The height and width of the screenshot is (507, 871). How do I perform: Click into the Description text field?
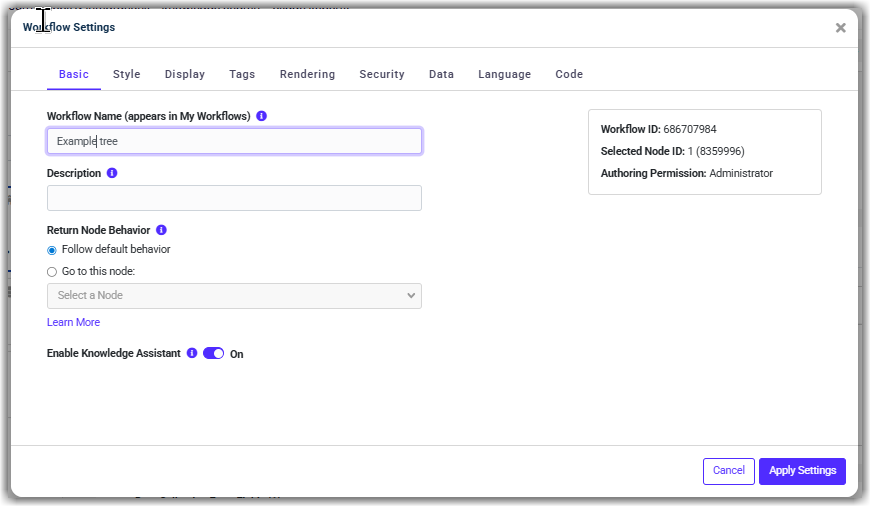[x=234, y=198]
